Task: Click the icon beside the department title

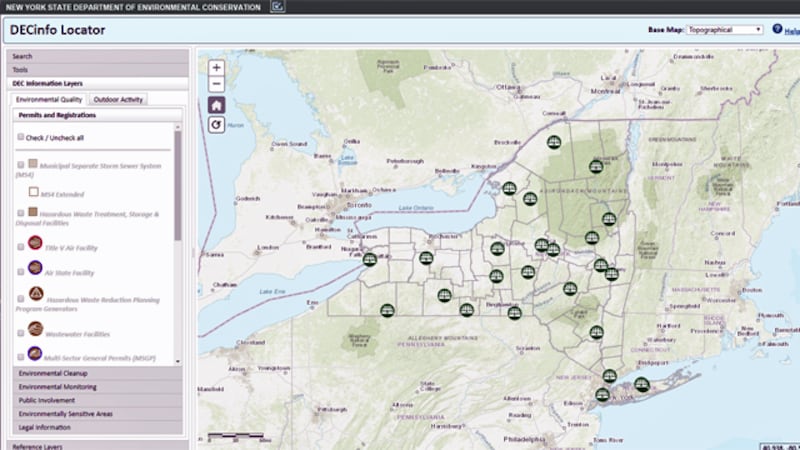Action: 277,7
